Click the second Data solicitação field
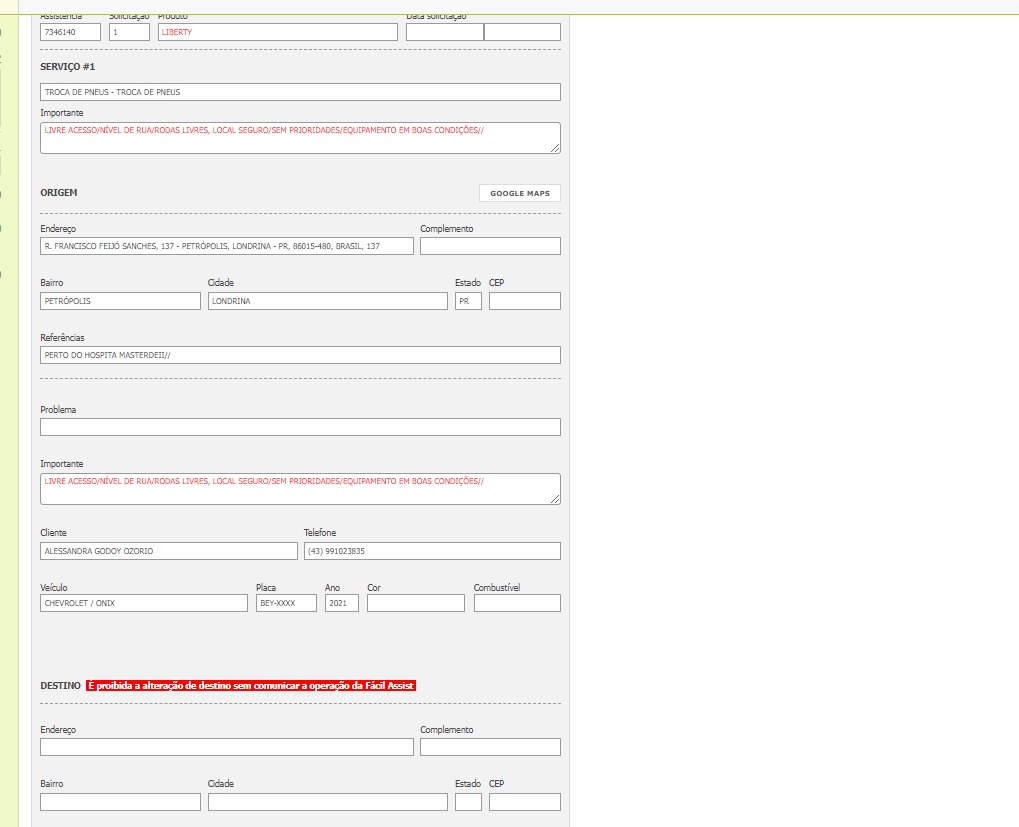This screenshot has width=1019, height=827. pos(522,32)
